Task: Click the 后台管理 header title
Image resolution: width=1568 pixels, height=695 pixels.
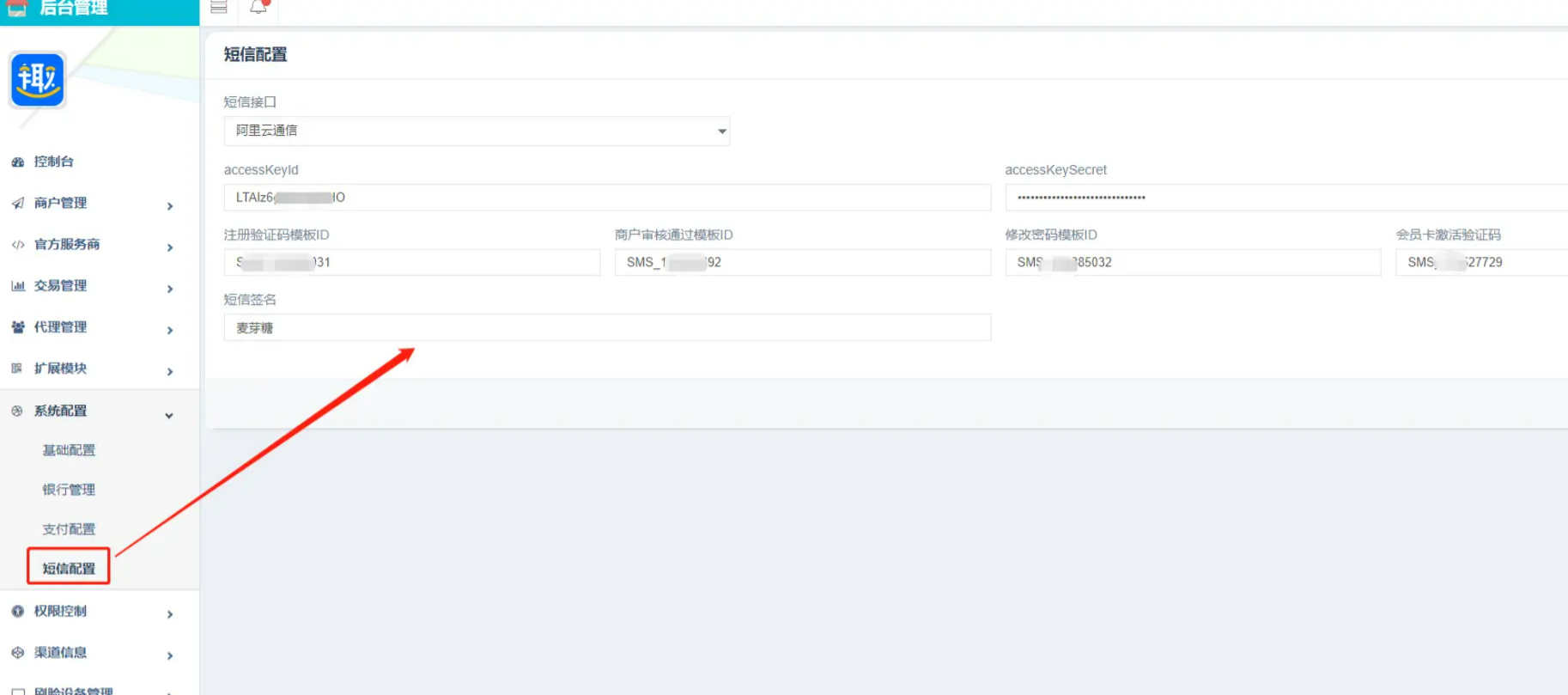Action: click(73, 8)
